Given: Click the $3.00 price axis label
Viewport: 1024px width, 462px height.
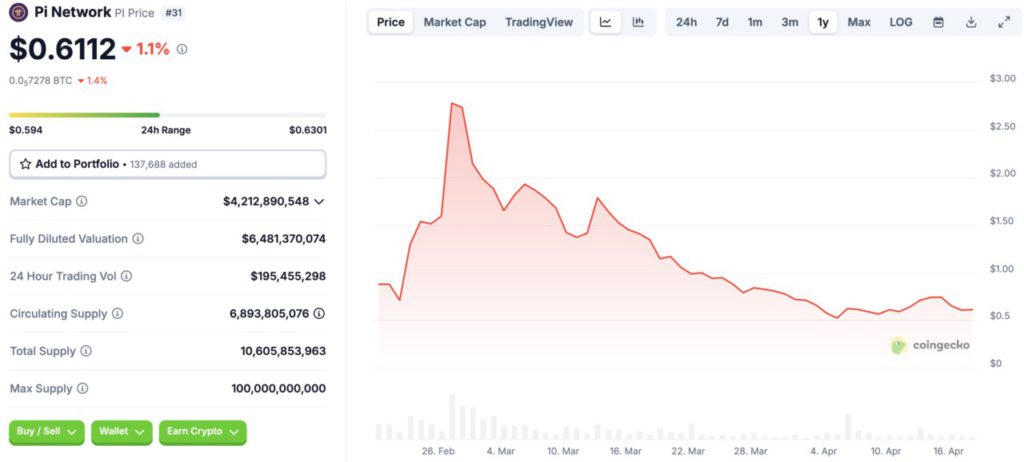Looking at the screenshot, I should pos(1002,78).
